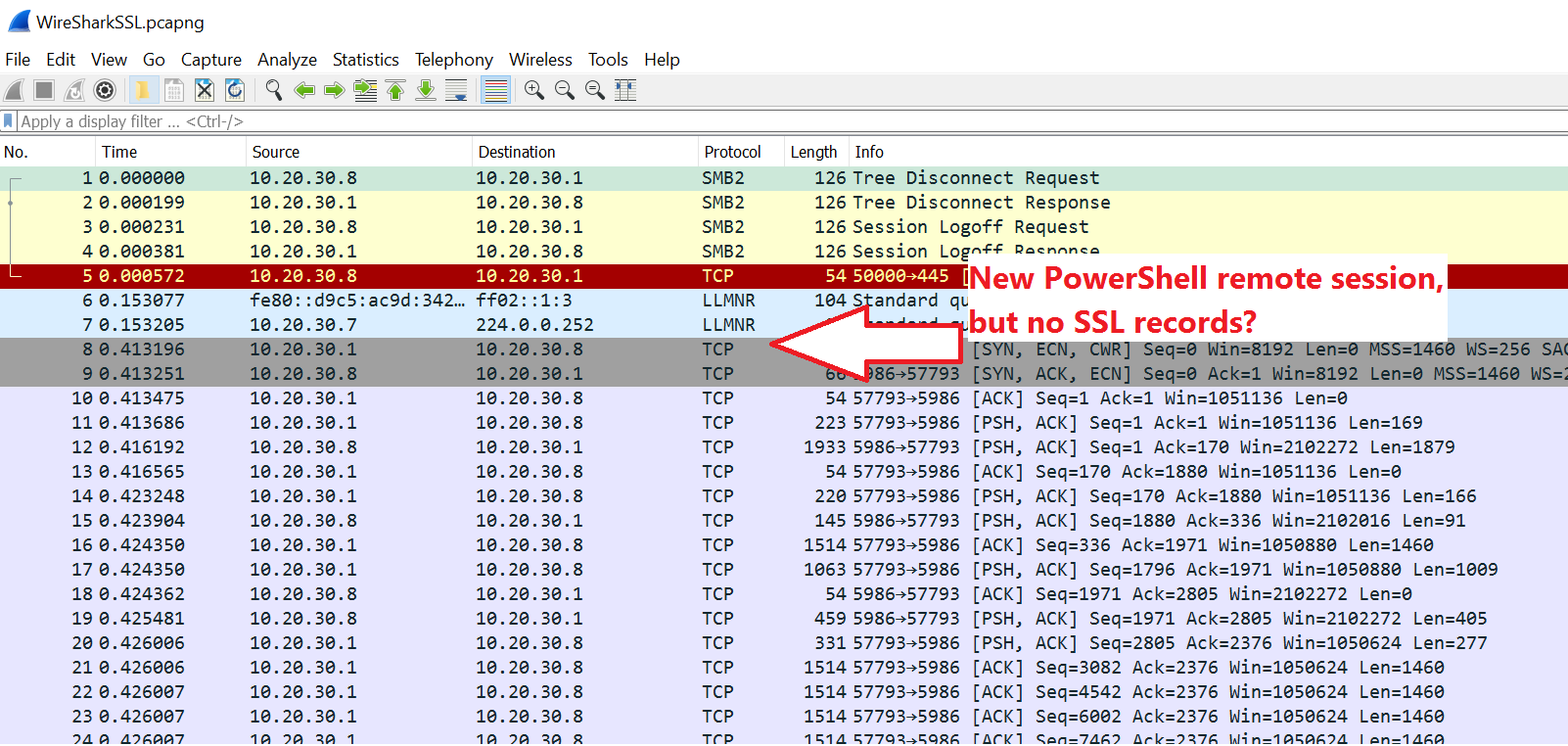Jump to the last packet icon
This screenshot has height=746, width=1568.
(426, 91)
